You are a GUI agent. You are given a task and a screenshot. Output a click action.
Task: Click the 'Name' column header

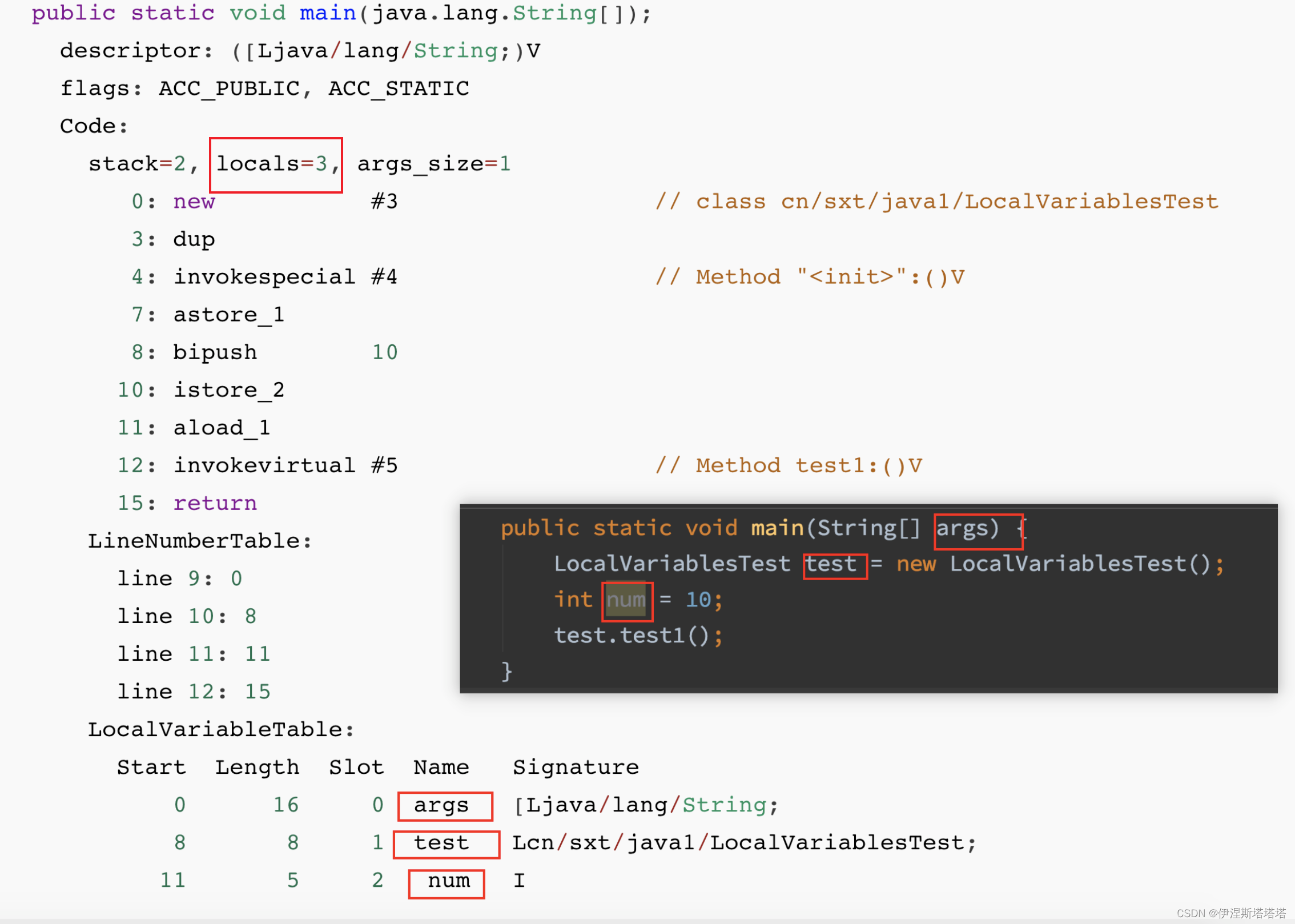point(441,767)
